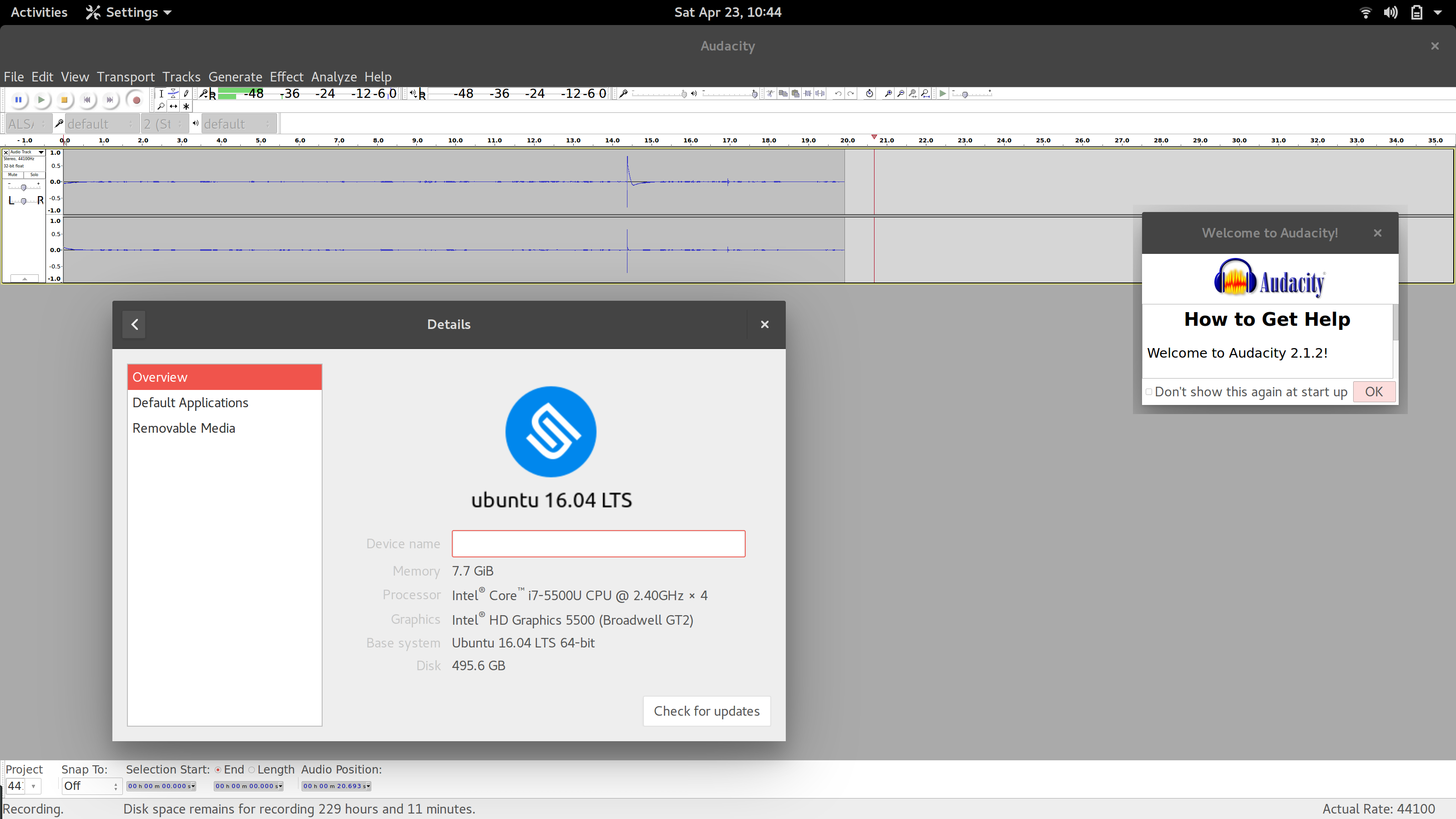Select Default Applications in Details sidebar

[224, 402]
